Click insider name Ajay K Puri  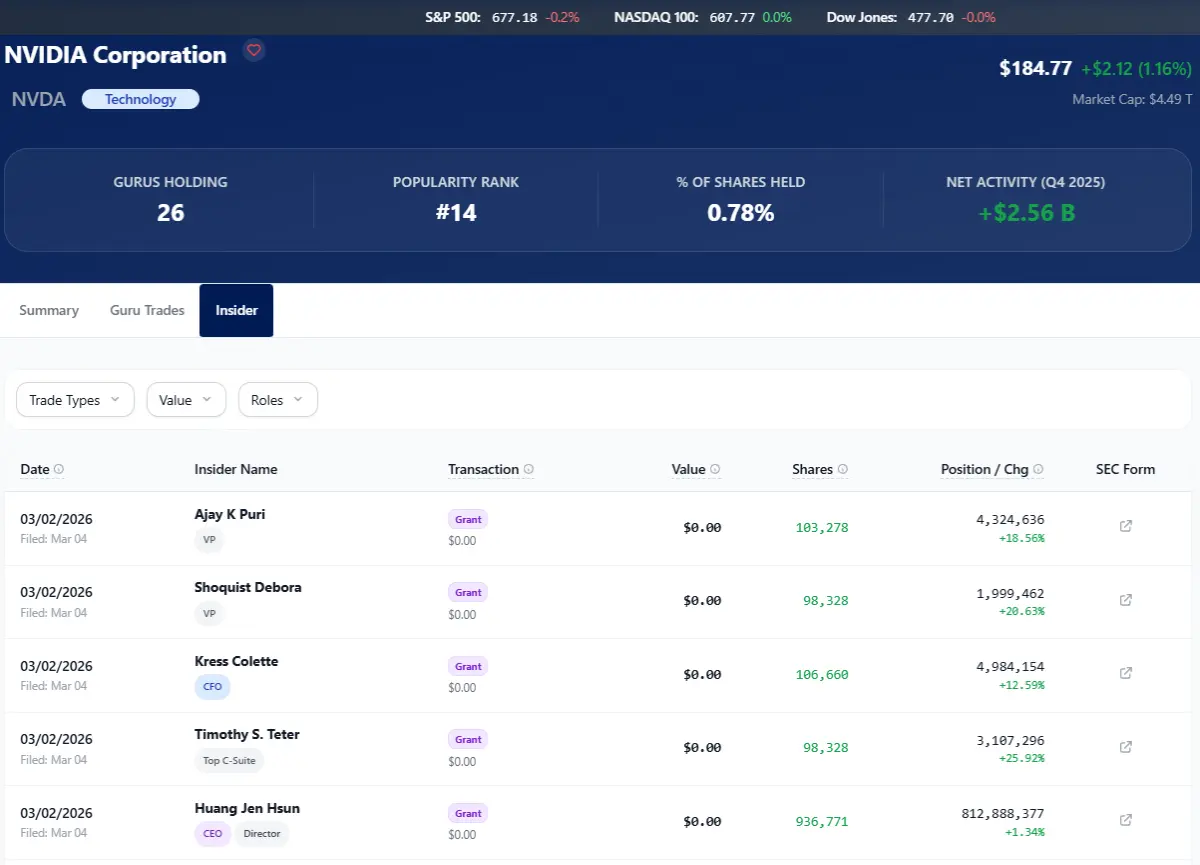click(230, 514)
